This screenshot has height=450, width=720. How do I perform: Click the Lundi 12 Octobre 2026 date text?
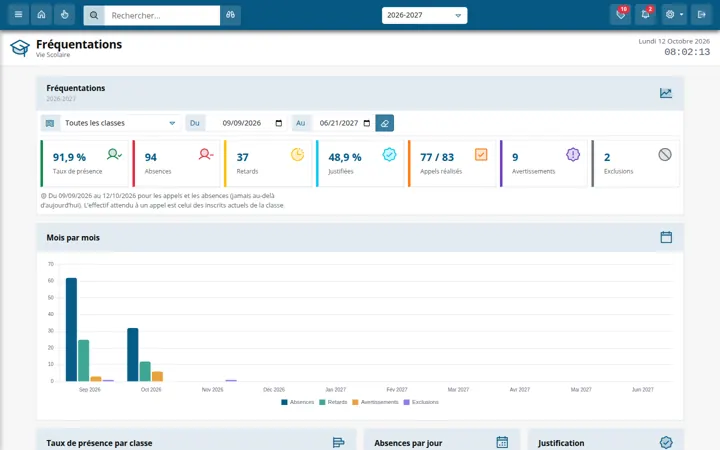pos(674,41)
